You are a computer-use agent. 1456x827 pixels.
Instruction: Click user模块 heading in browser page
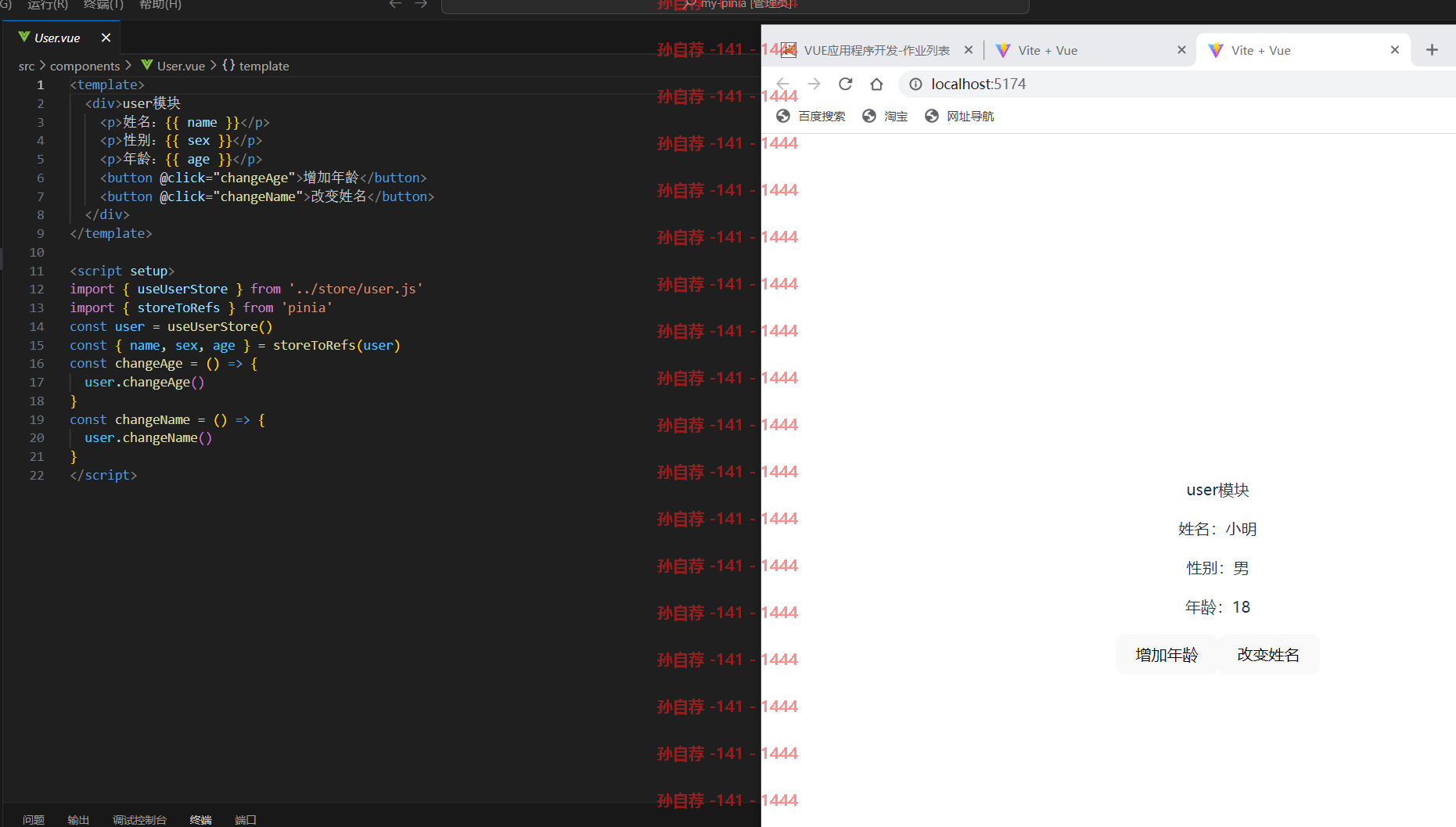pos(1217,490)
